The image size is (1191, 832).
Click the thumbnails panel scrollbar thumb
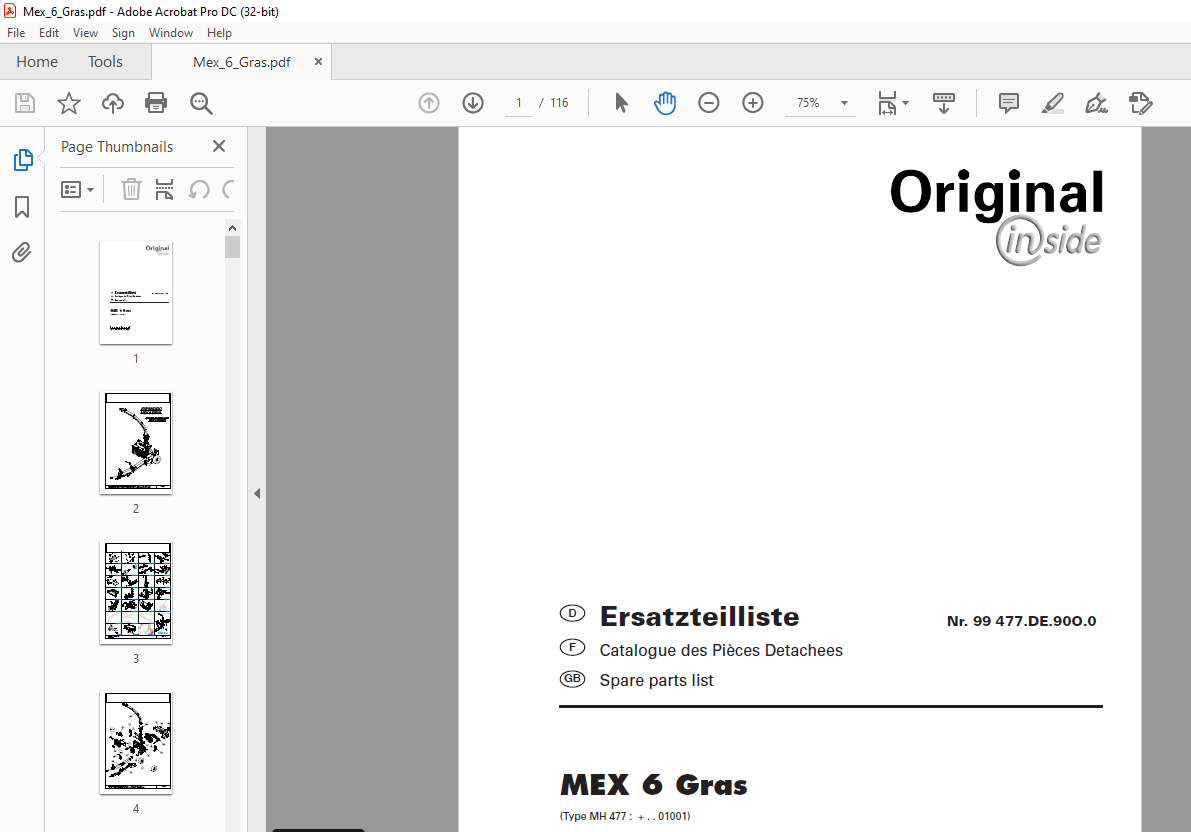(x=232, y=247)
